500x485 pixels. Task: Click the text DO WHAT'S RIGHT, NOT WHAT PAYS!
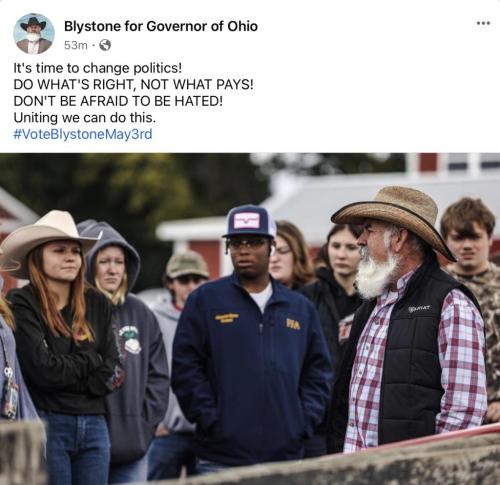point(133,84)
